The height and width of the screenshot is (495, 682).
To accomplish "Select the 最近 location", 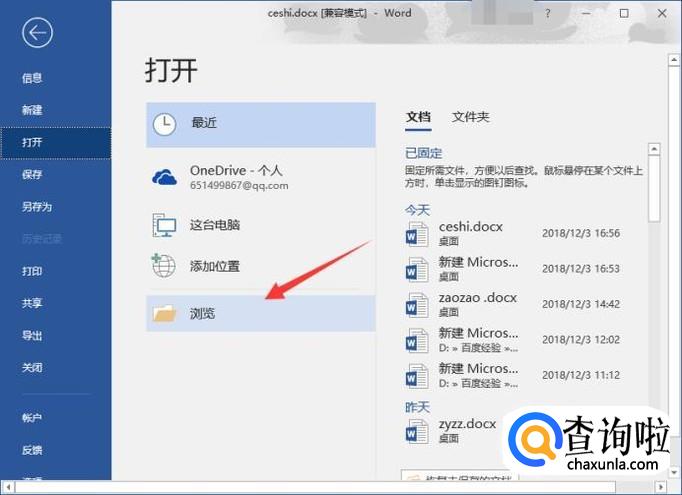I will click(261, 125).
